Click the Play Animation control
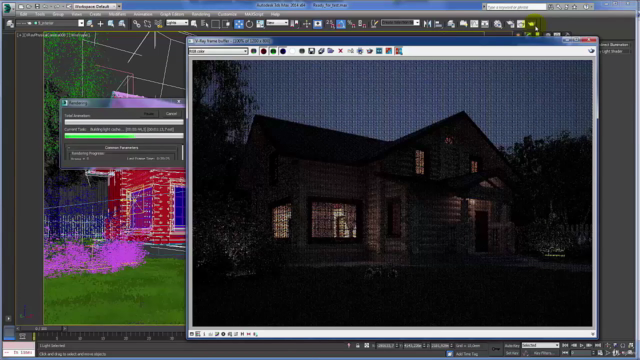Screen dimensions: 640x360 (x=582, y=346)
